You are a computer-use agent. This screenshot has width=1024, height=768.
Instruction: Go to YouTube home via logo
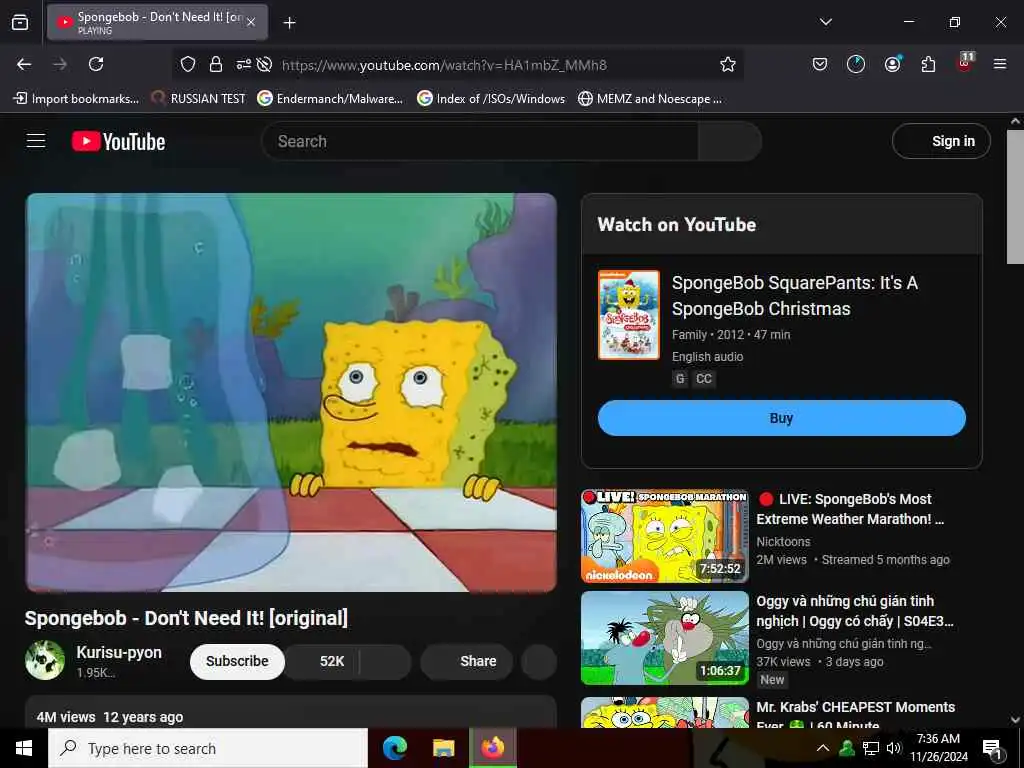pyautogui.click(x=118, y=141)
